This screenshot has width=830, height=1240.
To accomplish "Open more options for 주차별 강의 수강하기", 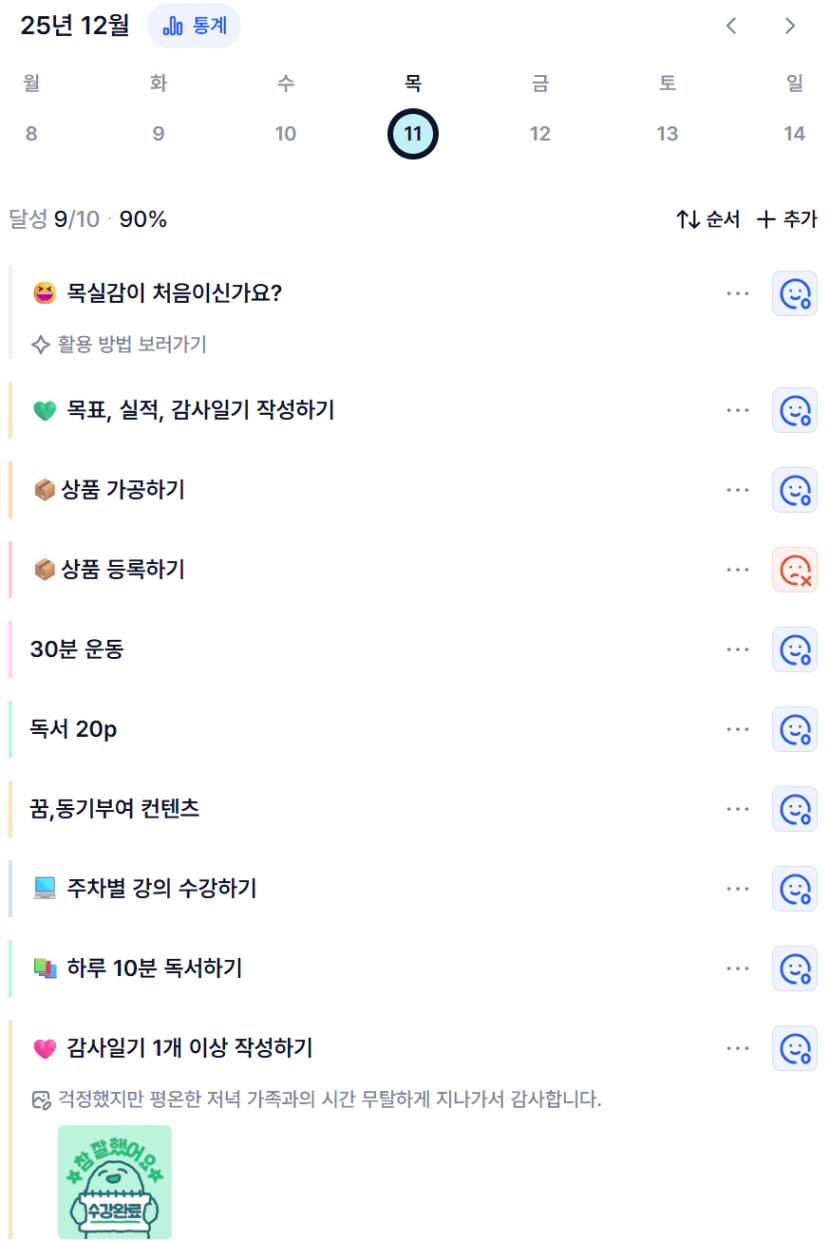I will point(738,888).
